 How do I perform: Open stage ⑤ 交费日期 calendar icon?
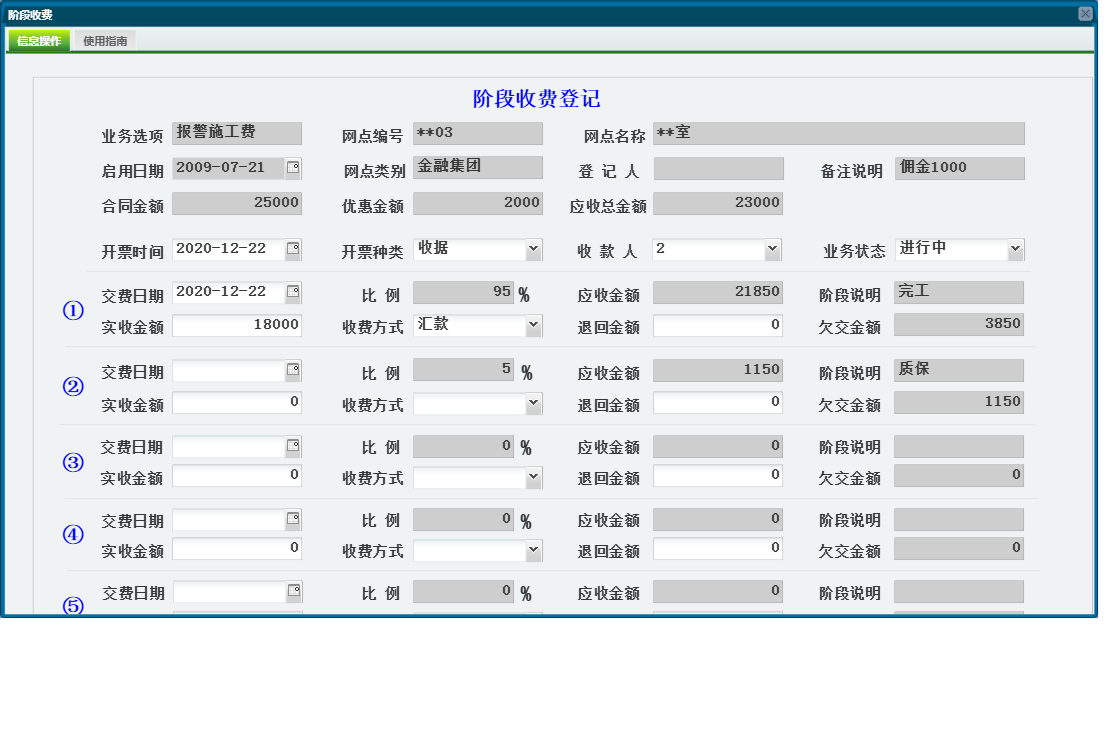click(295, 591)
